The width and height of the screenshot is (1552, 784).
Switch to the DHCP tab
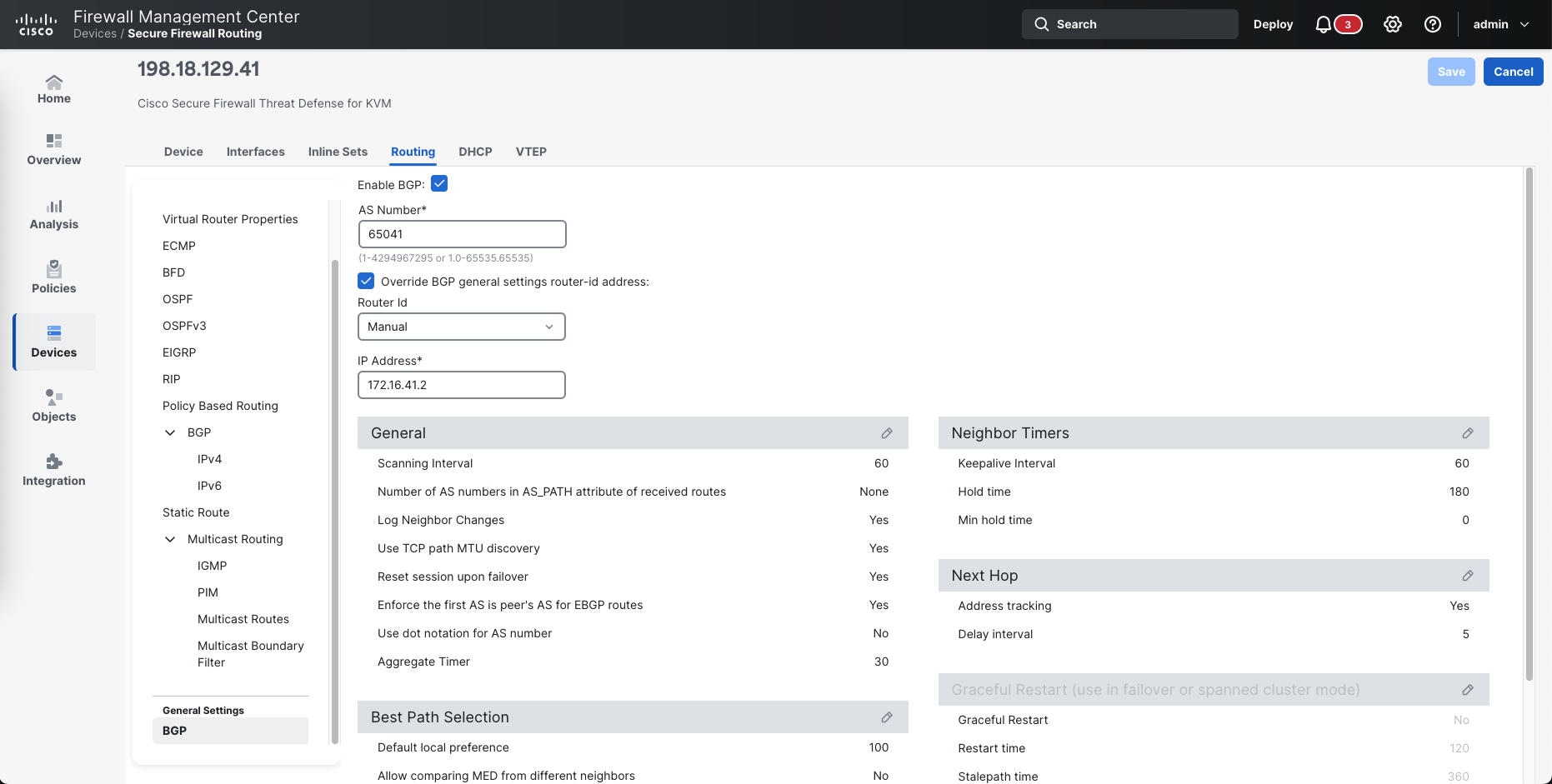(475, 152)
